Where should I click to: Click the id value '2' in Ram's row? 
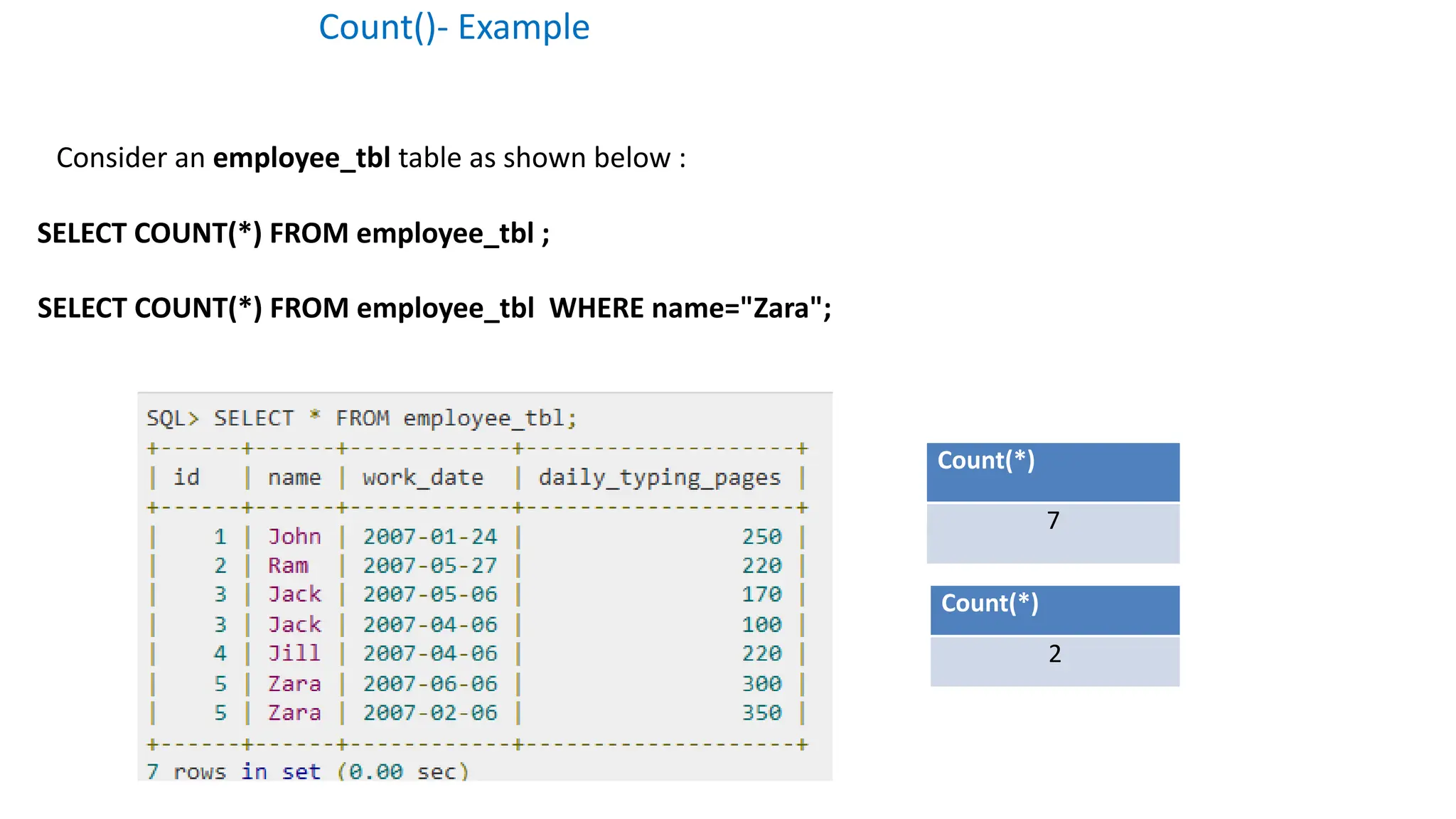(x=220, y=566)
